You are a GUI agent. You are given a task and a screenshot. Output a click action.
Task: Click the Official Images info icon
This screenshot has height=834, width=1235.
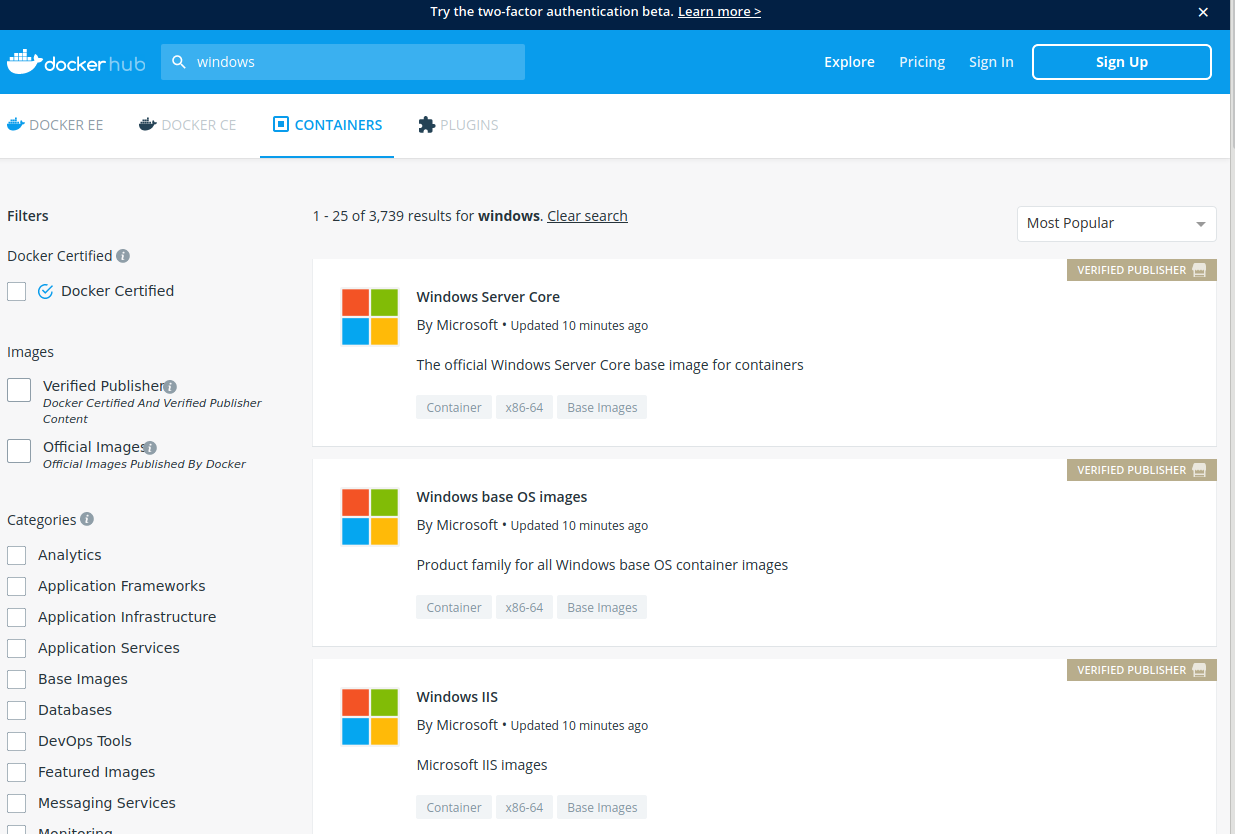coord(150,448)
